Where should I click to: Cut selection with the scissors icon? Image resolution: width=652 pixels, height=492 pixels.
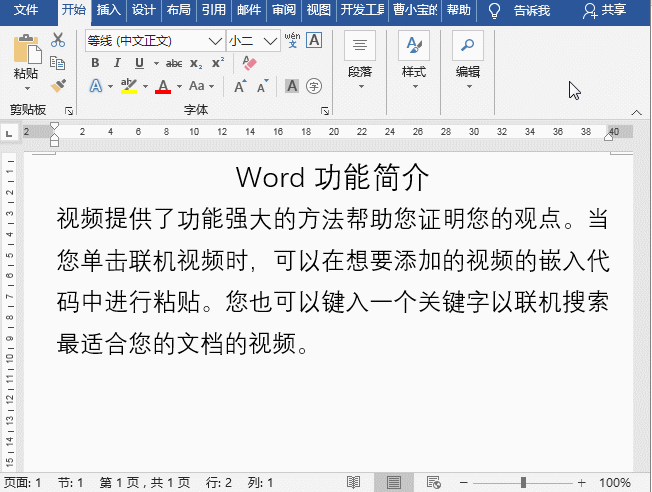pos(58,40)
